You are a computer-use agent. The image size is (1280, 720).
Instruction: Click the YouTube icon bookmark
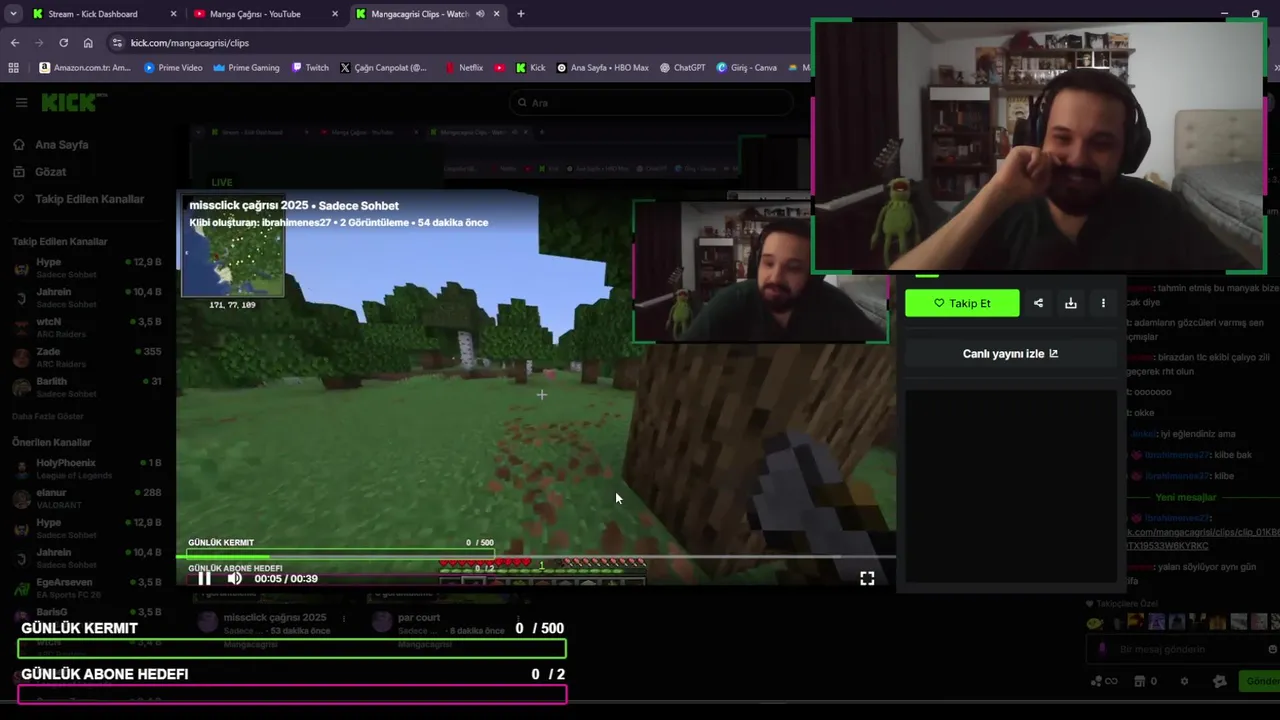pyautogui.click(x=499, y=68)
